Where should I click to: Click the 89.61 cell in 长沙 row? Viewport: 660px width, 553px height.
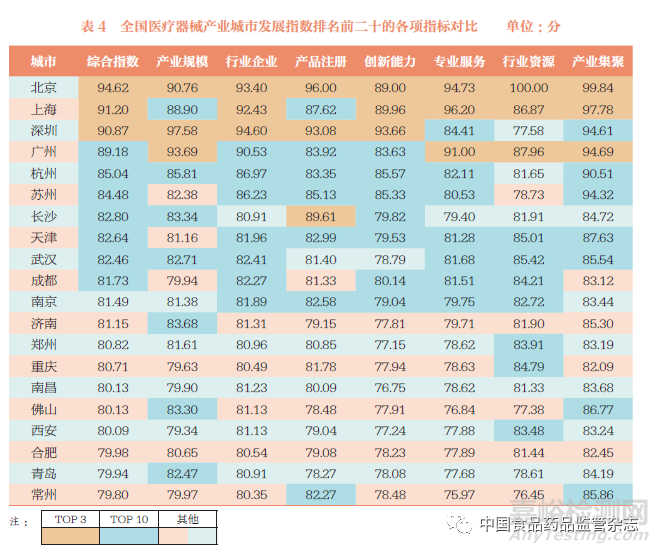pos(321,216)
